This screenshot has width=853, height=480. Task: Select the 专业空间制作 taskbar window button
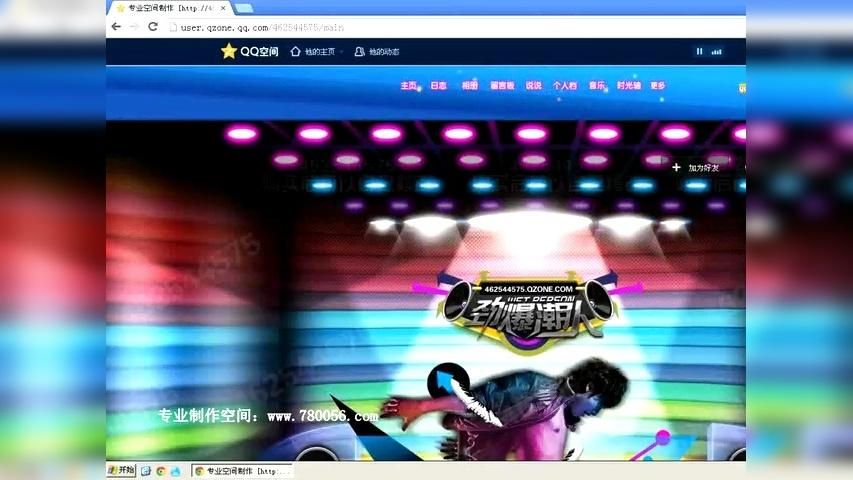point(243,471)
